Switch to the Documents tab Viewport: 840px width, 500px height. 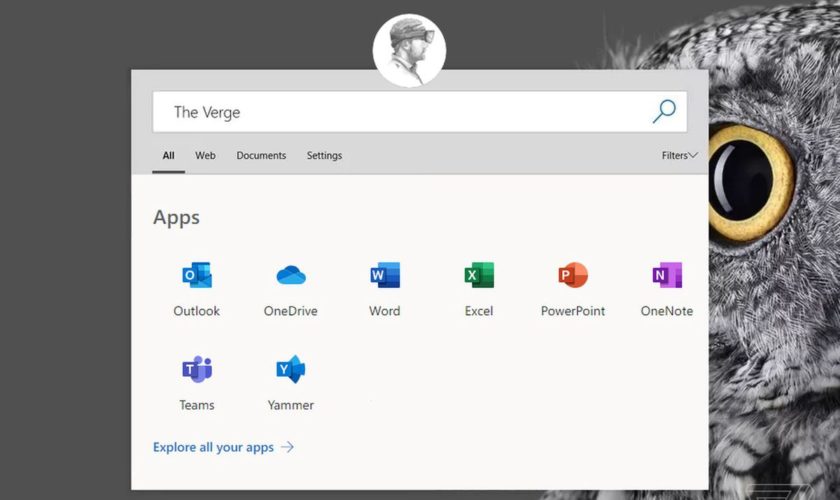[x=261, y=156]
